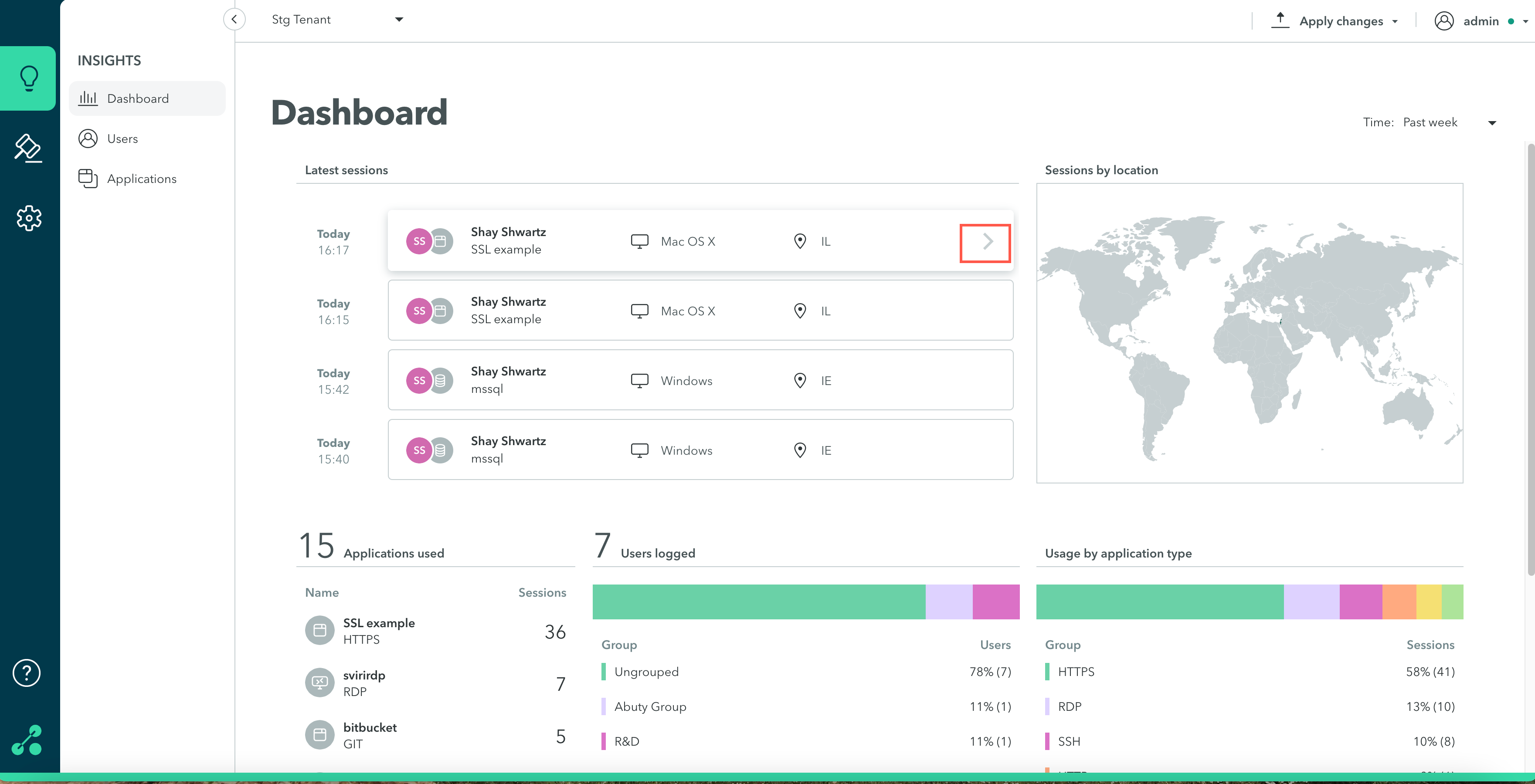Click the bitbucket GIT application icon

pos(320,735)
